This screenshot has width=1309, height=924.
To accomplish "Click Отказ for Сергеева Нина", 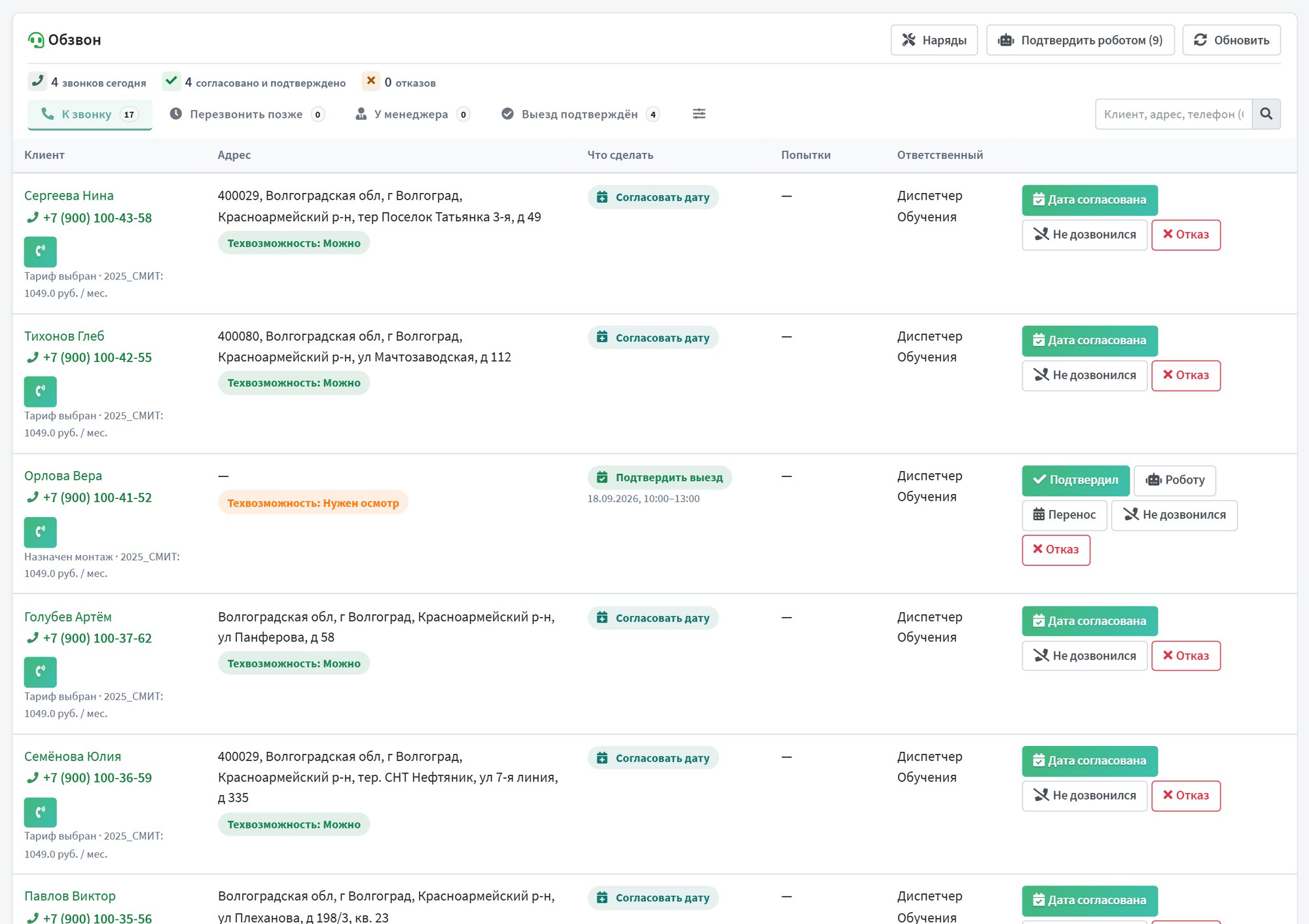I will click(x=1186, y=235).
